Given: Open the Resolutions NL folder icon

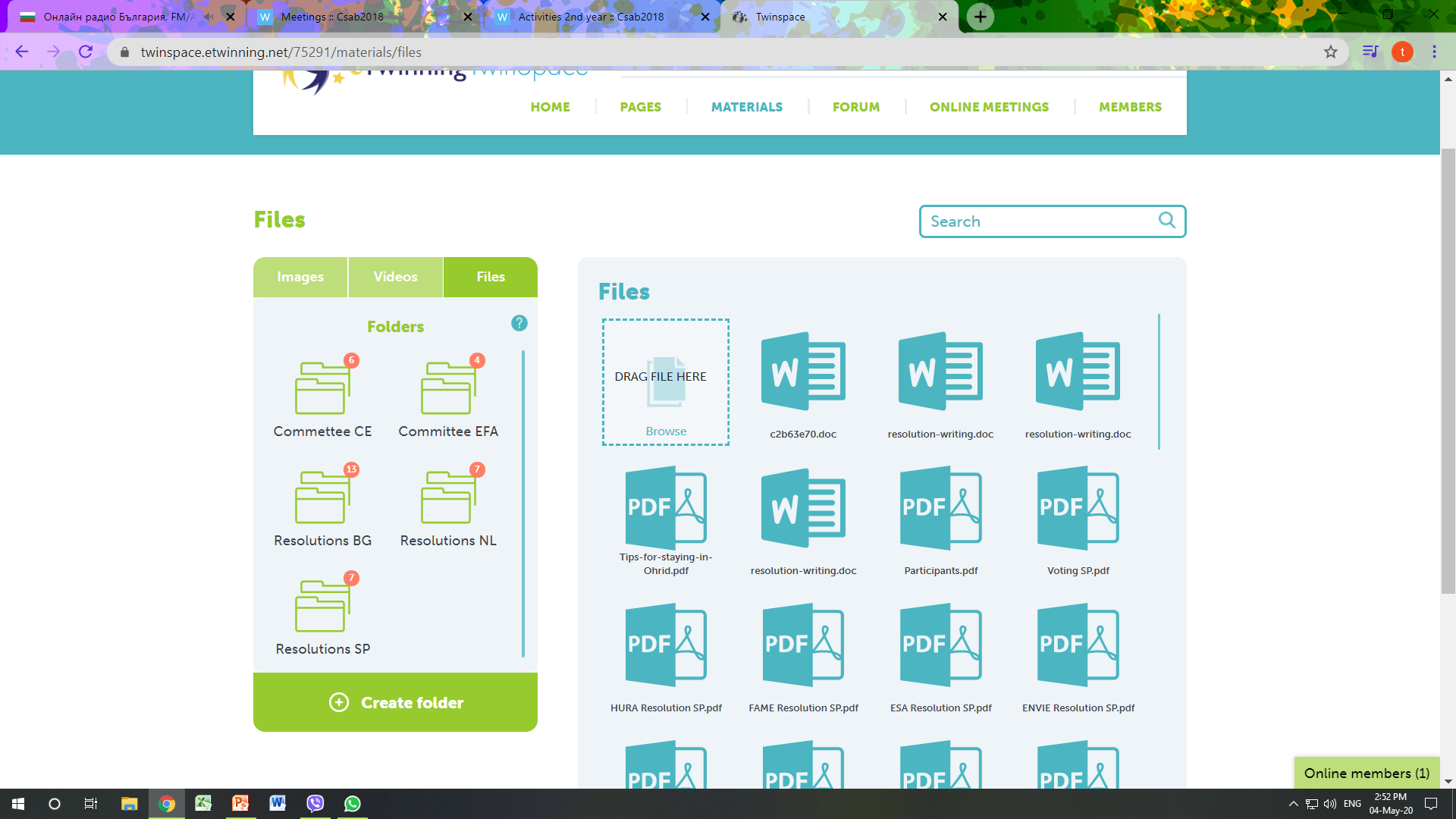Looking at the screenshot, I should click(x=448, y=497).
